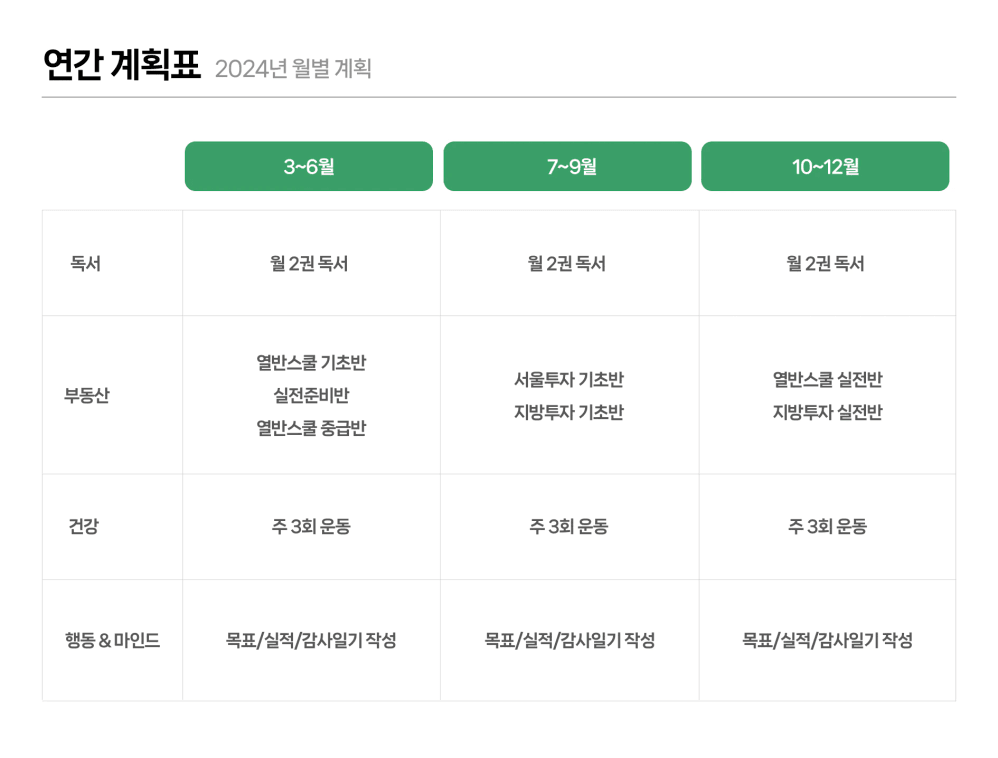The width and height of the screenshot is (998, 758).
Task: Click 월 2권 독서 under 3~6월
Action: [310, 264]
